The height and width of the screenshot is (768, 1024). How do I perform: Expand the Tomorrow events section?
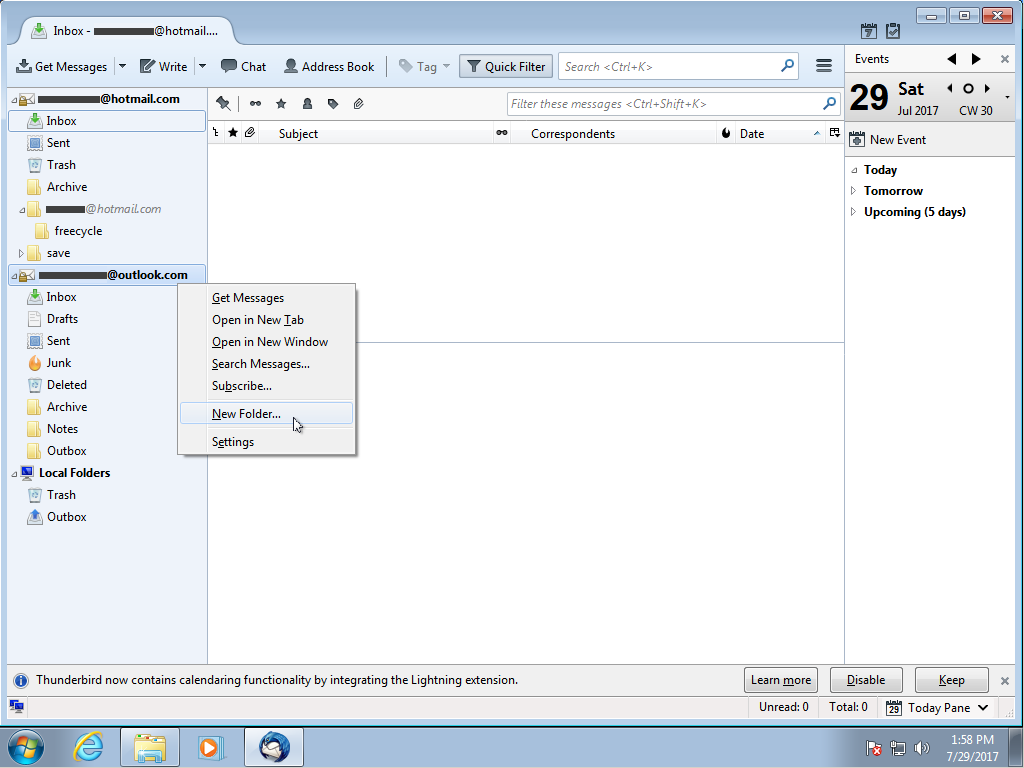[853, 191]
